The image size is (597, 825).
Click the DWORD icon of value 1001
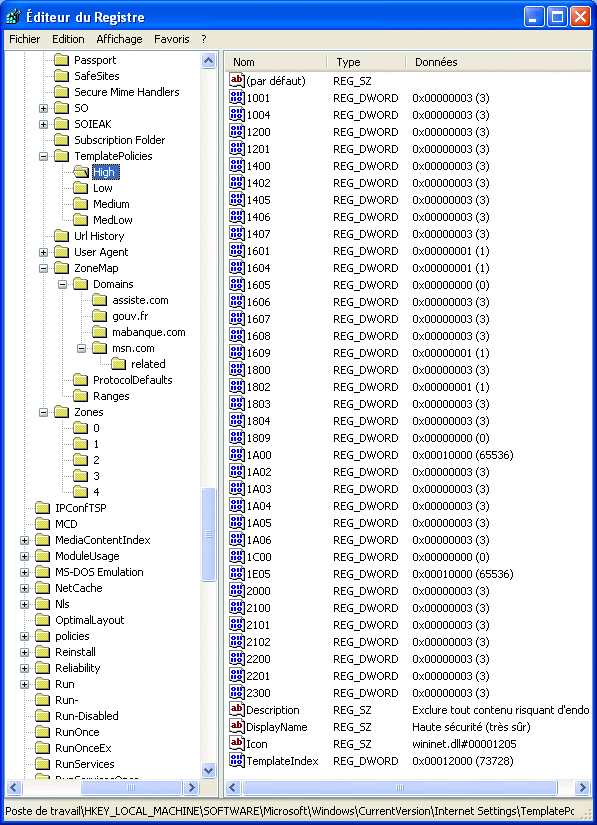237,97
